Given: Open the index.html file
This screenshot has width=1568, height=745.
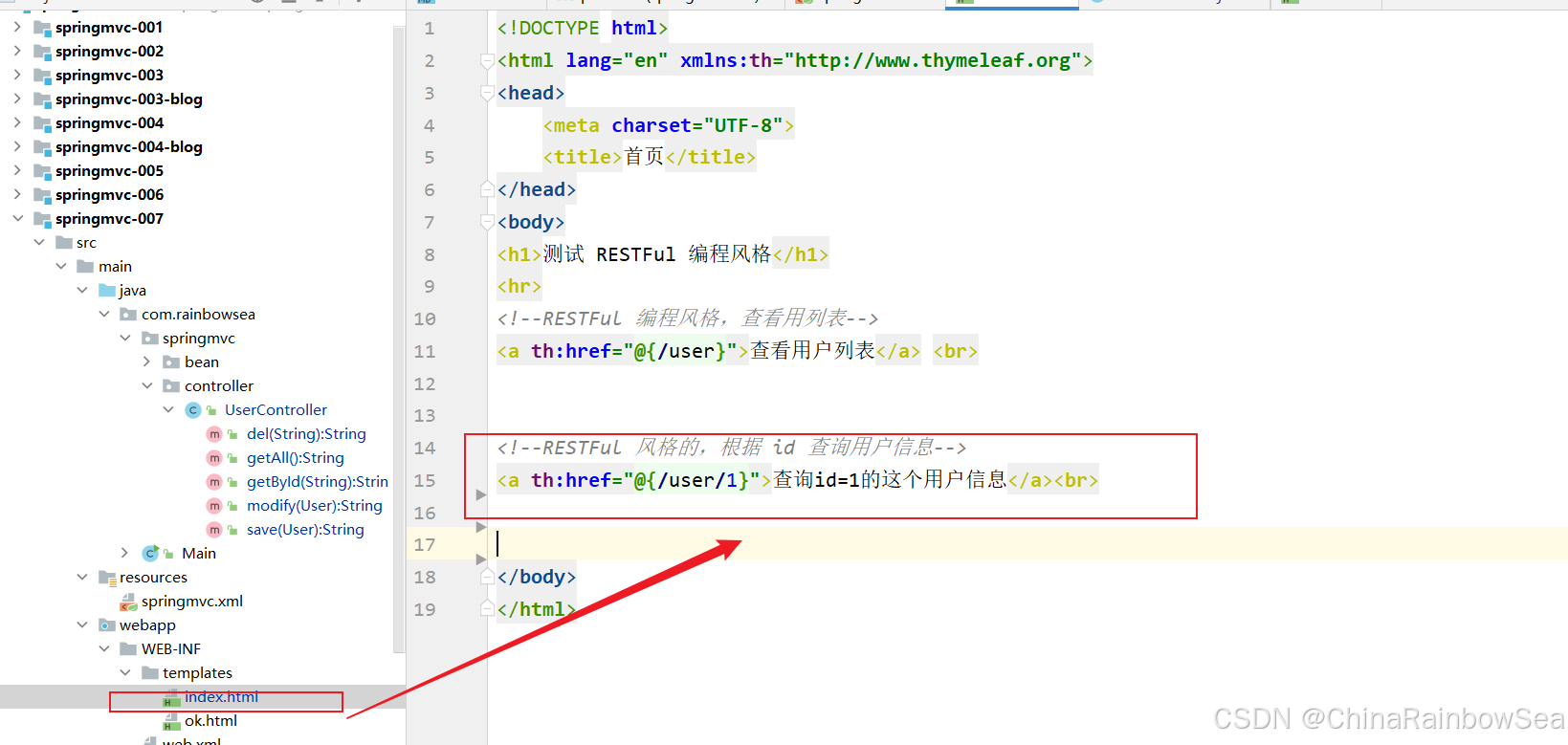Looking at the screenshot, I should (x=221, y=697).
